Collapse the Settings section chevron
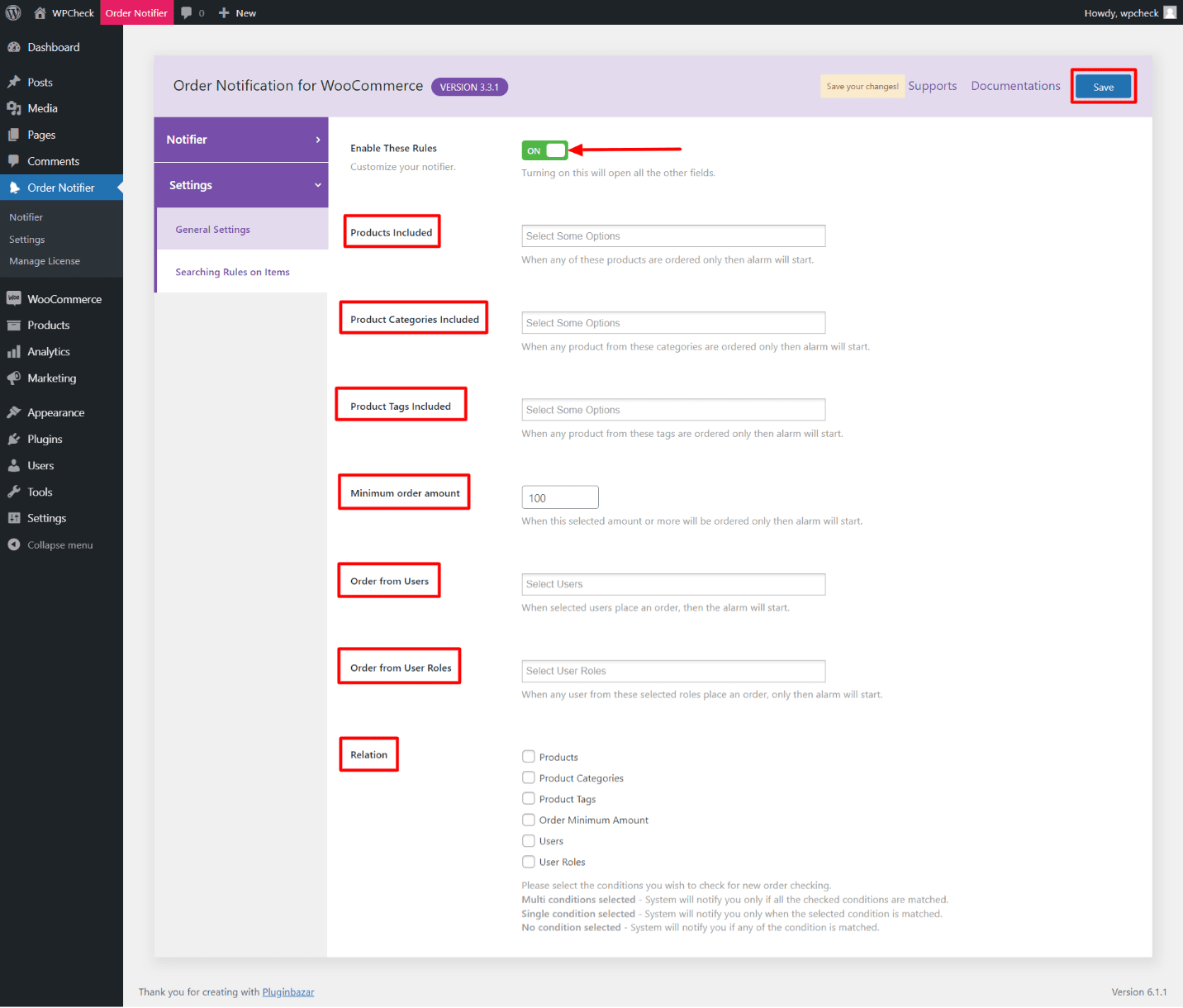The image size is (1183, 1008). (318, 185)
